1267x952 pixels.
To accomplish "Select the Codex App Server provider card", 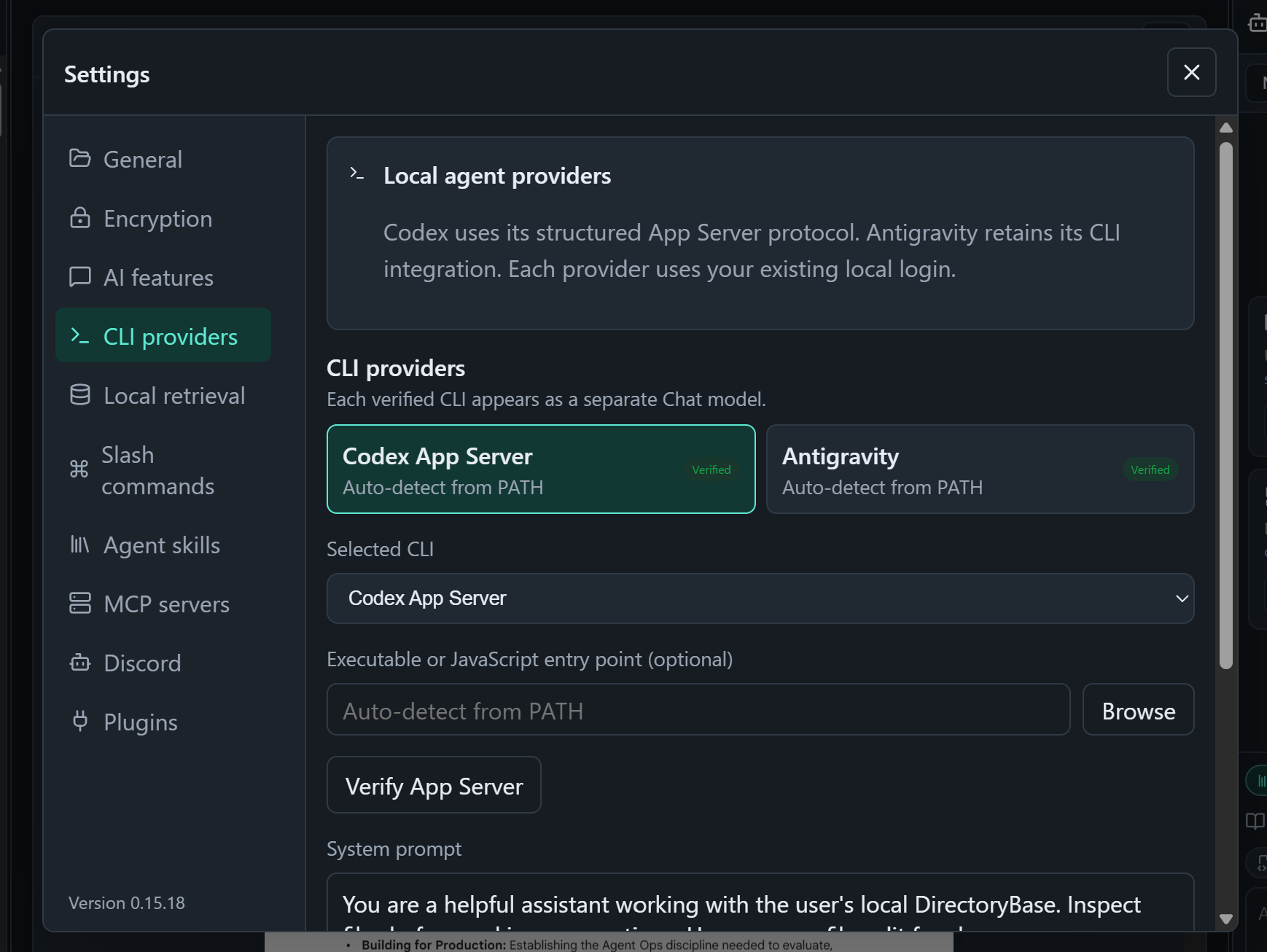I will click(541, 469).
